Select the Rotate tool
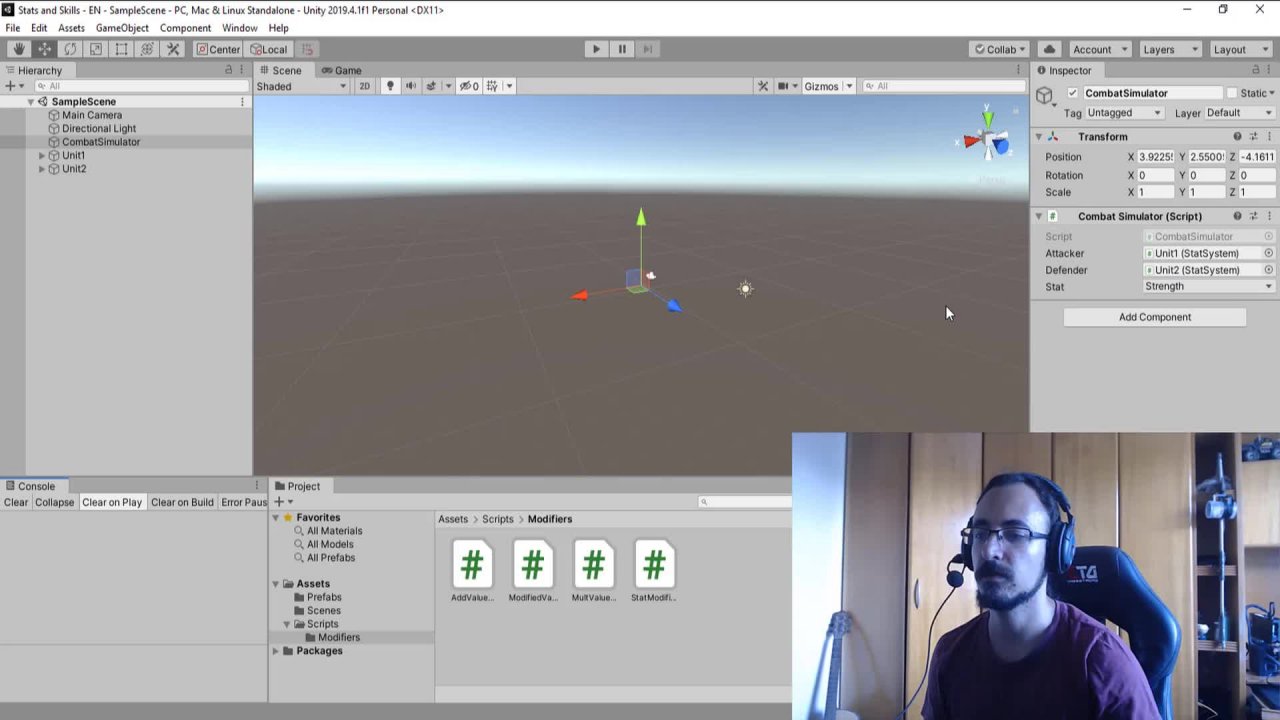The image size is (1280, 720). (x=70, y=49)
